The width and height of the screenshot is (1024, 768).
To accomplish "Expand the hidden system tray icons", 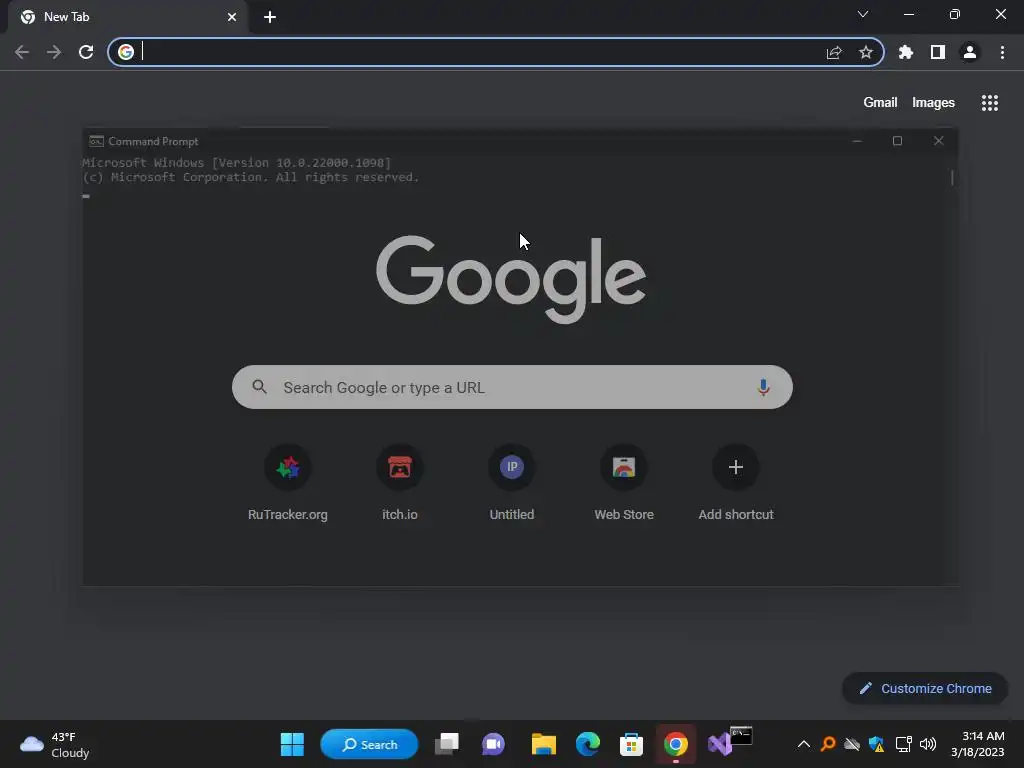I will pos(804,744).
